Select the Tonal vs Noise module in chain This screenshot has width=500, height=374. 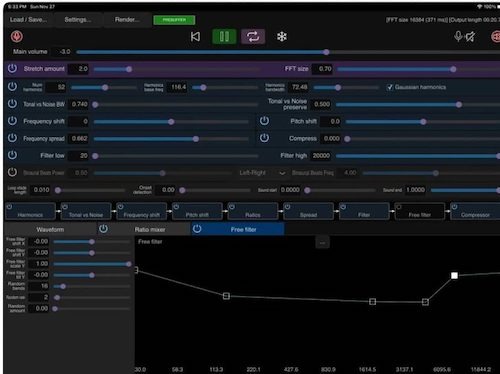[86, 211]
